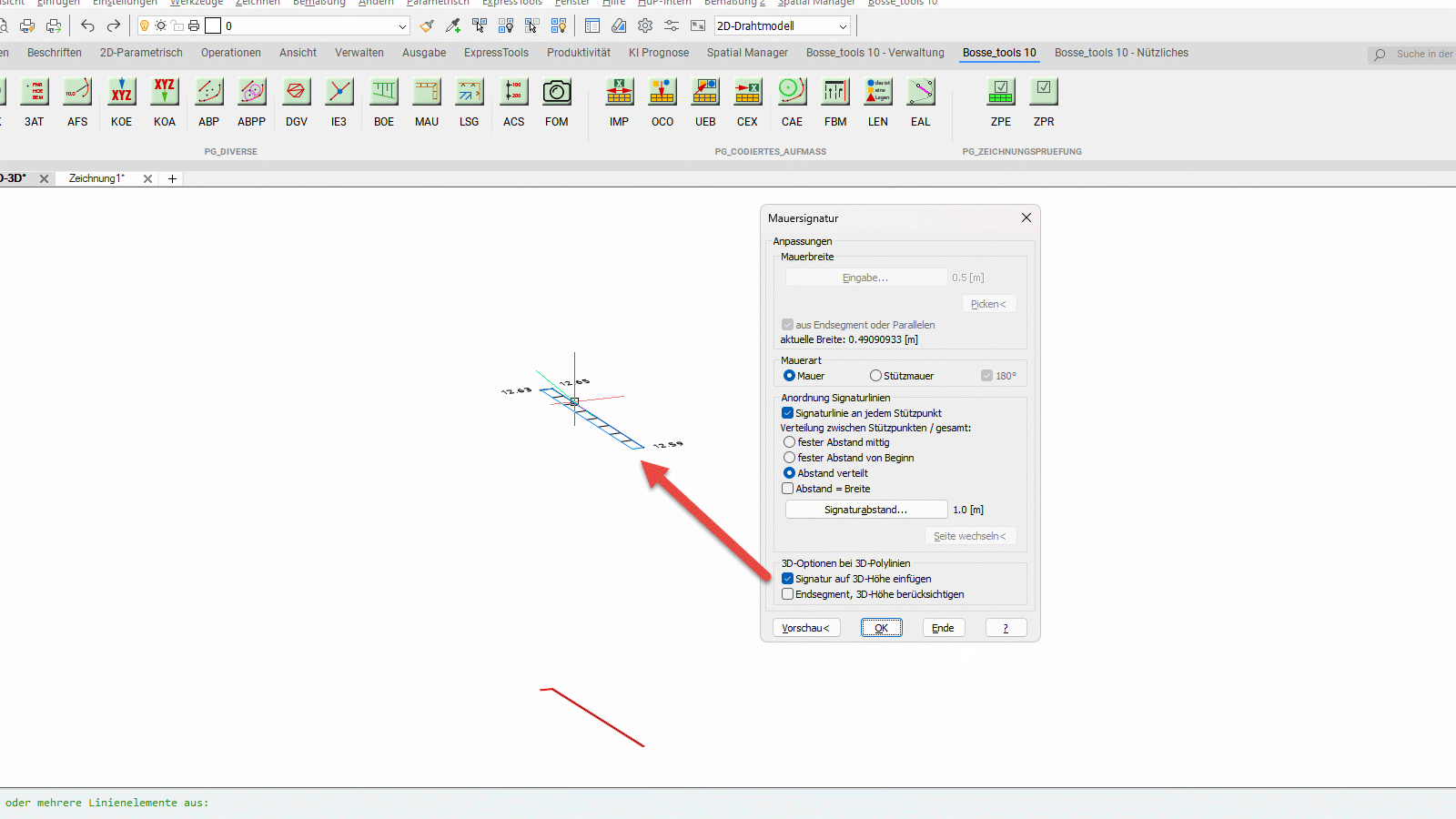Choose fester Abstand mittig option
The image size is (1456, 819).
pos(789,442)
